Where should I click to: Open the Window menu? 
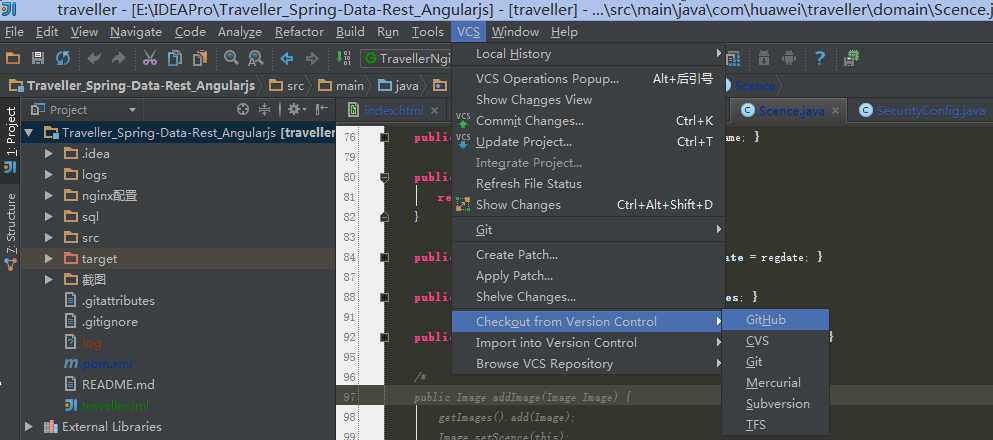click(x=515, y=32)
